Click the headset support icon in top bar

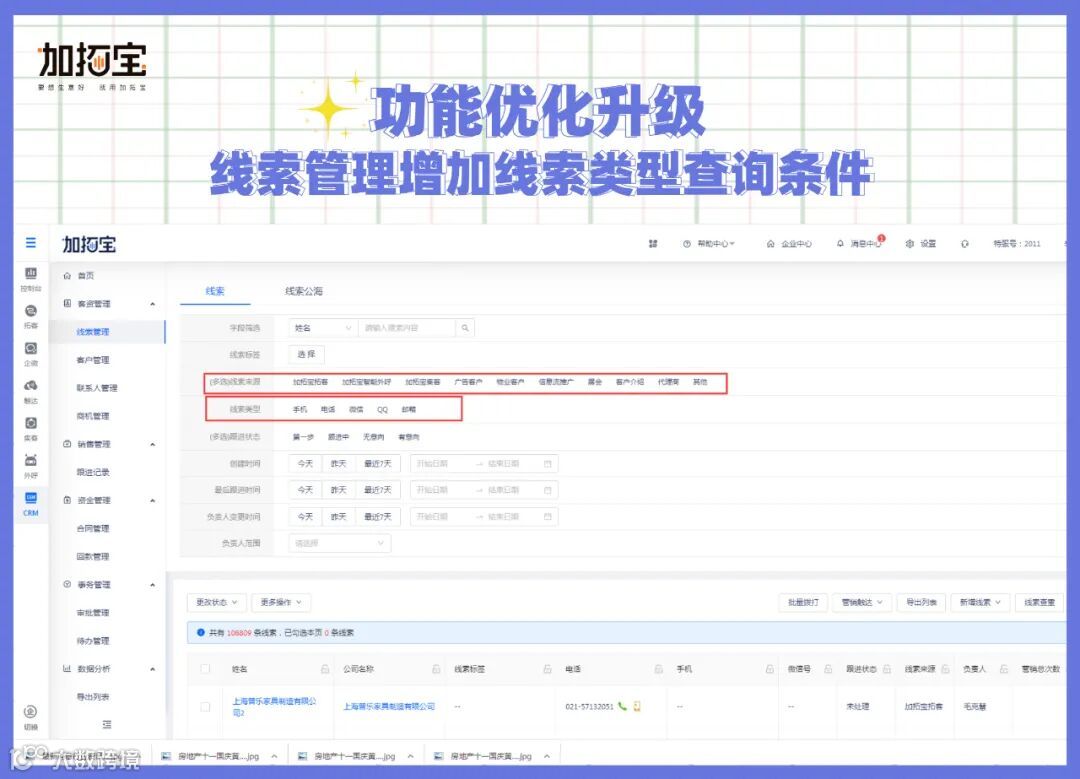click(x=965, y=244)
